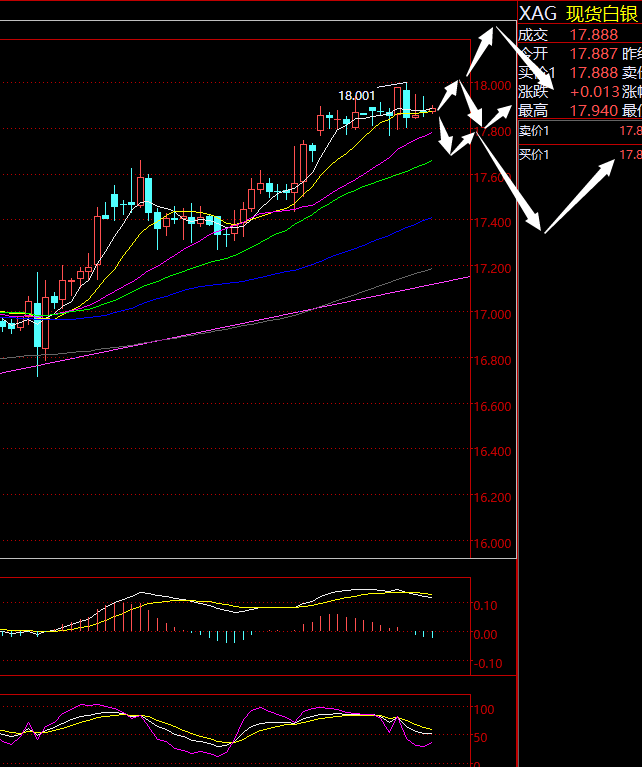Click the 最高 label
The width and height of the screenshot is (642, 767).
tap(533, 111)
